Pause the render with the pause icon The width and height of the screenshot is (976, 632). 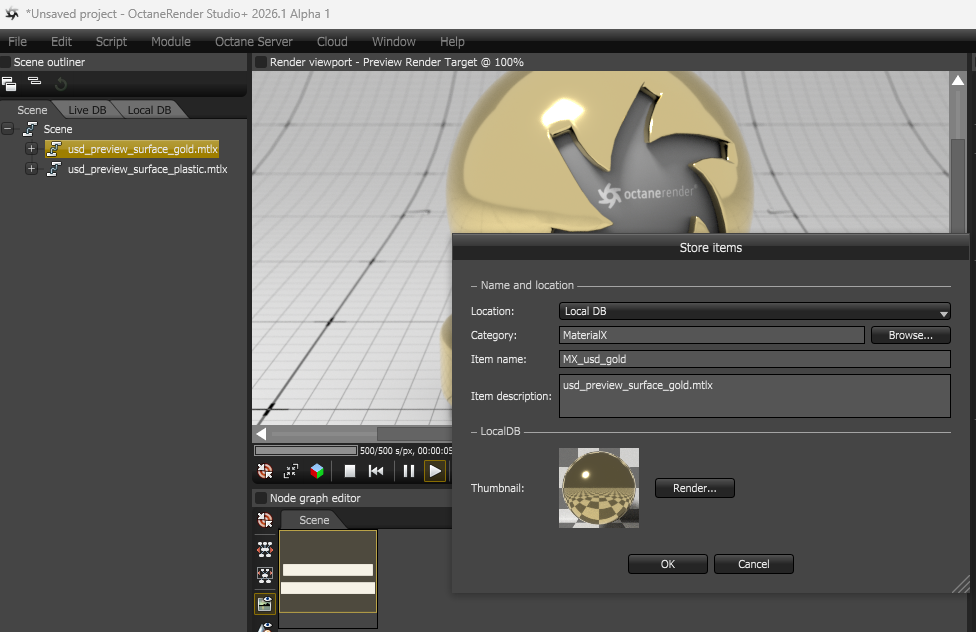coord(409,471)
